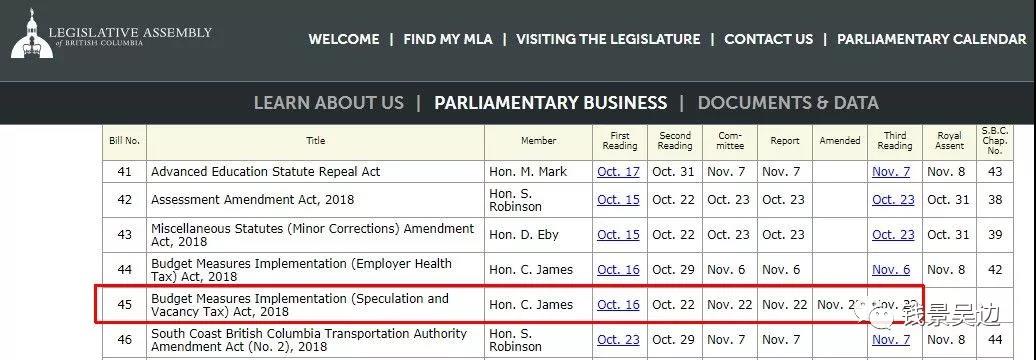Open the PARLIAMENTARY CALENDAR

932,39
